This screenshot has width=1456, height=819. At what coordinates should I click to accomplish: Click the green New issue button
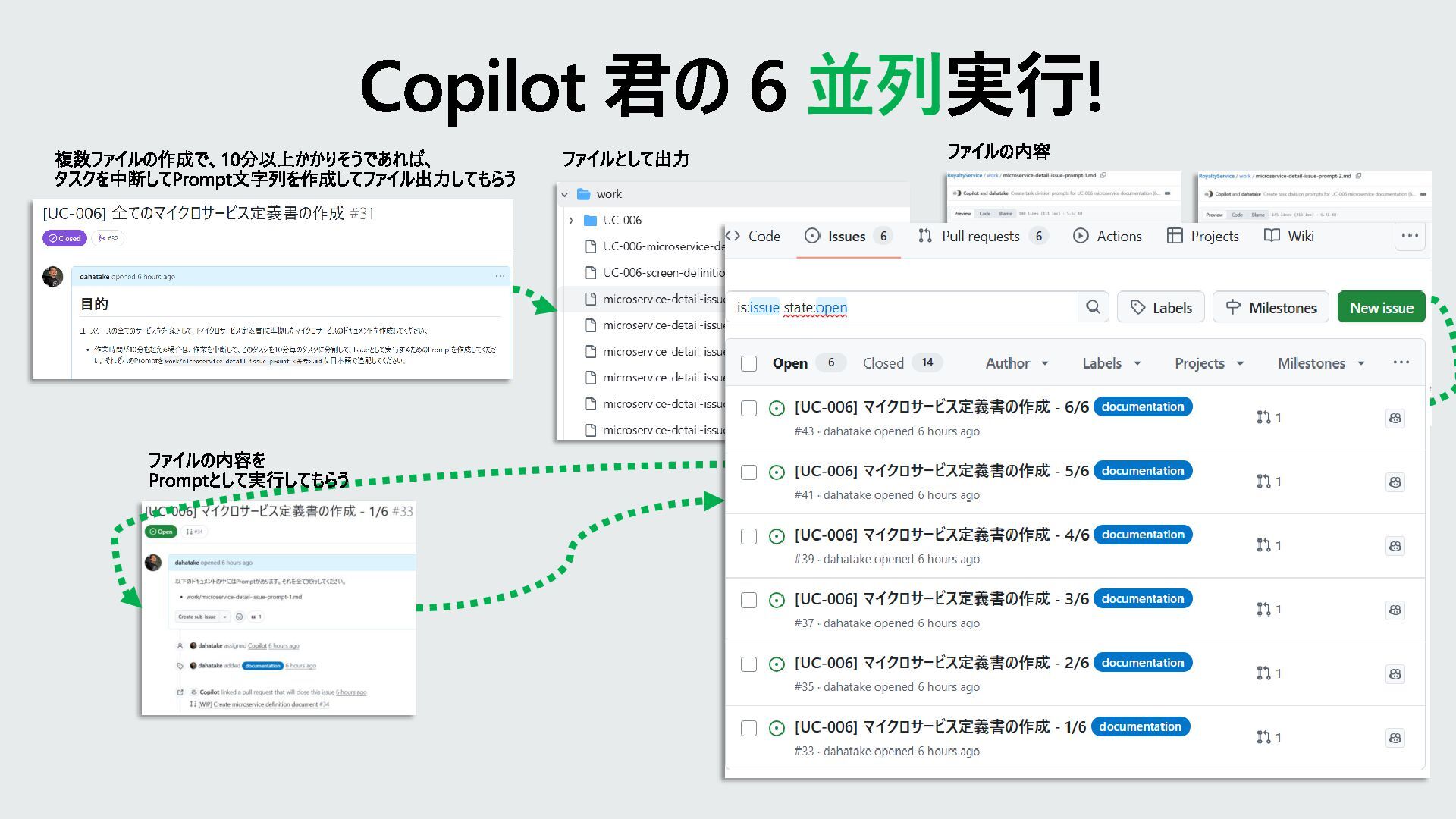point(1380,308)
